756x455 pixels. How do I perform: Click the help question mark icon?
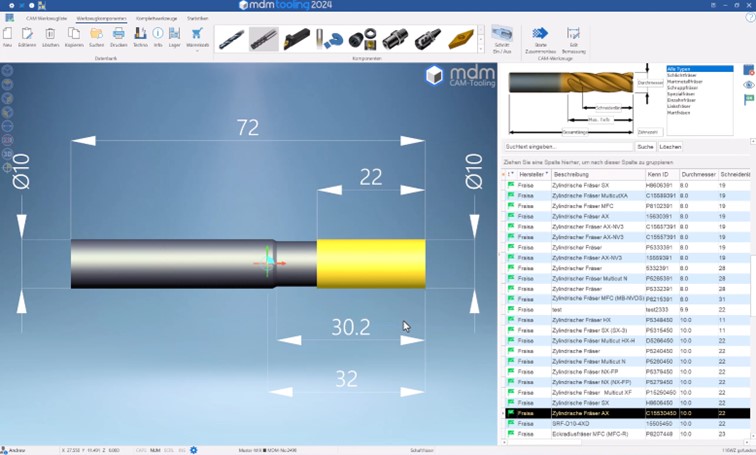click(750, 17)
